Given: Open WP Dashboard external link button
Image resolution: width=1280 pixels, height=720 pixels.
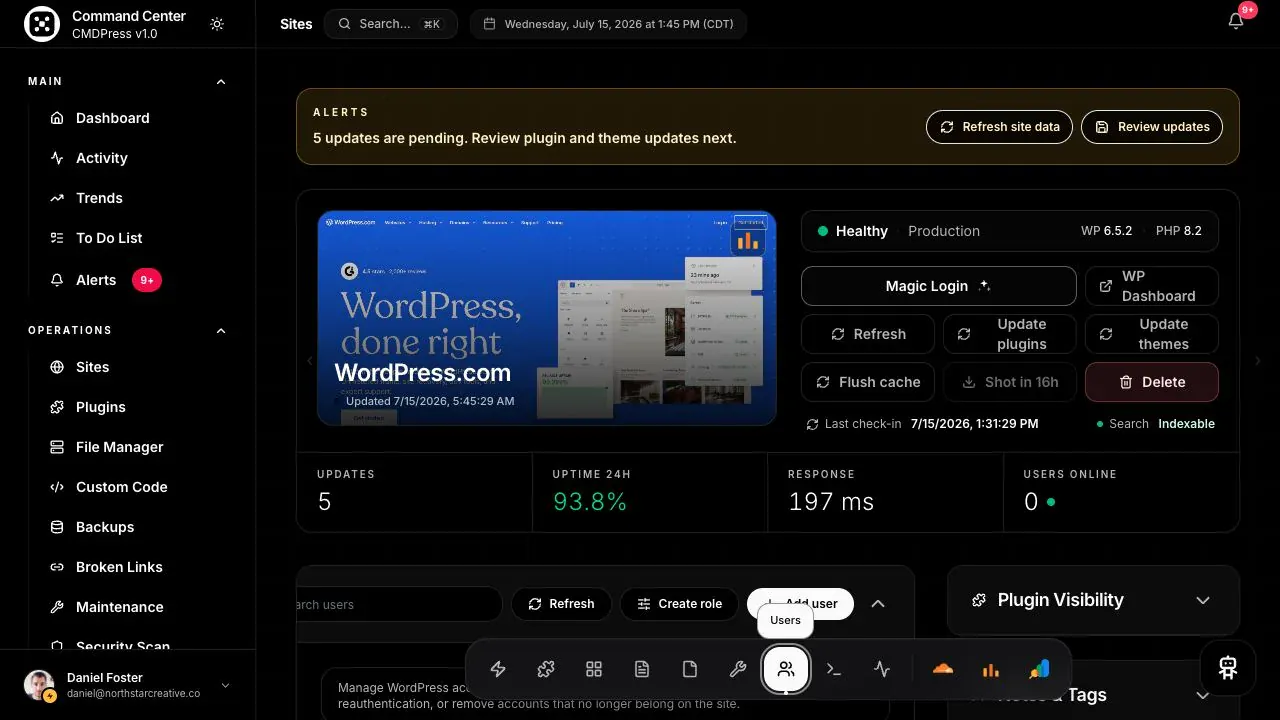Looking at the screenshot, I should 1152,286.
